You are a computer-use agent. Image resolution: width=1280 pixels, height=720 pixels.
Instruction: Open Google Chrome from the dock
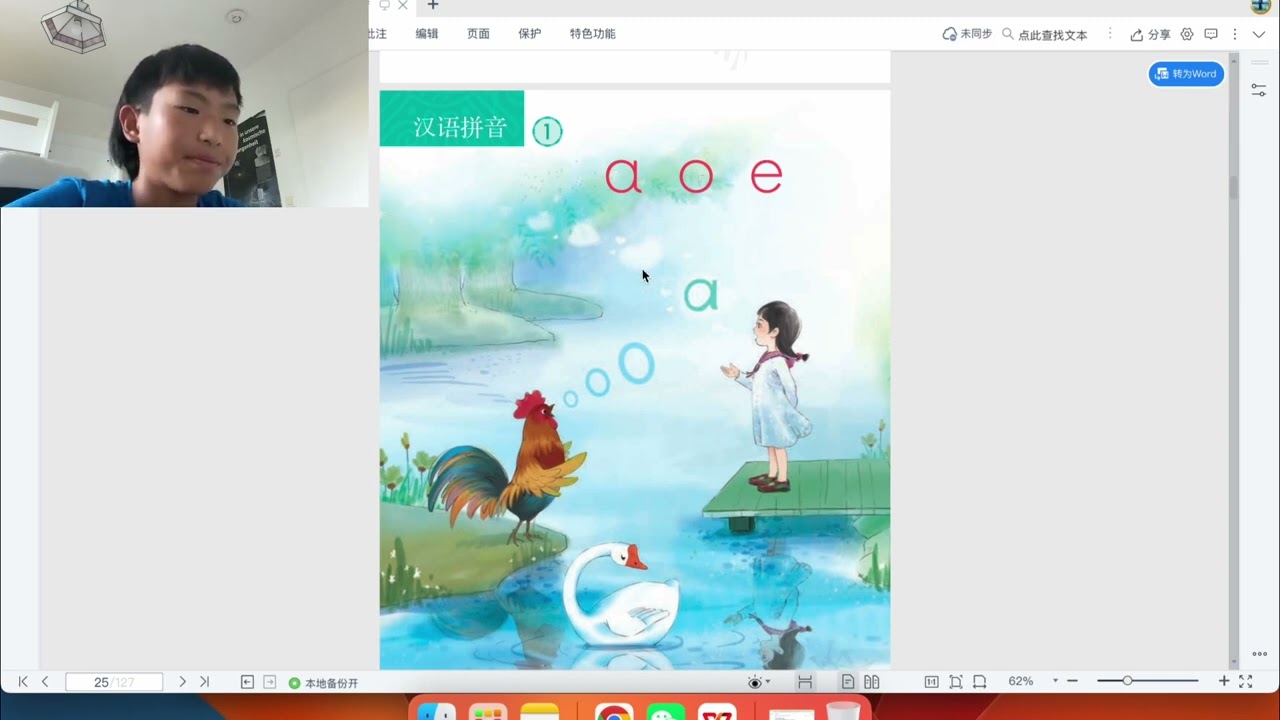point(613,712)
